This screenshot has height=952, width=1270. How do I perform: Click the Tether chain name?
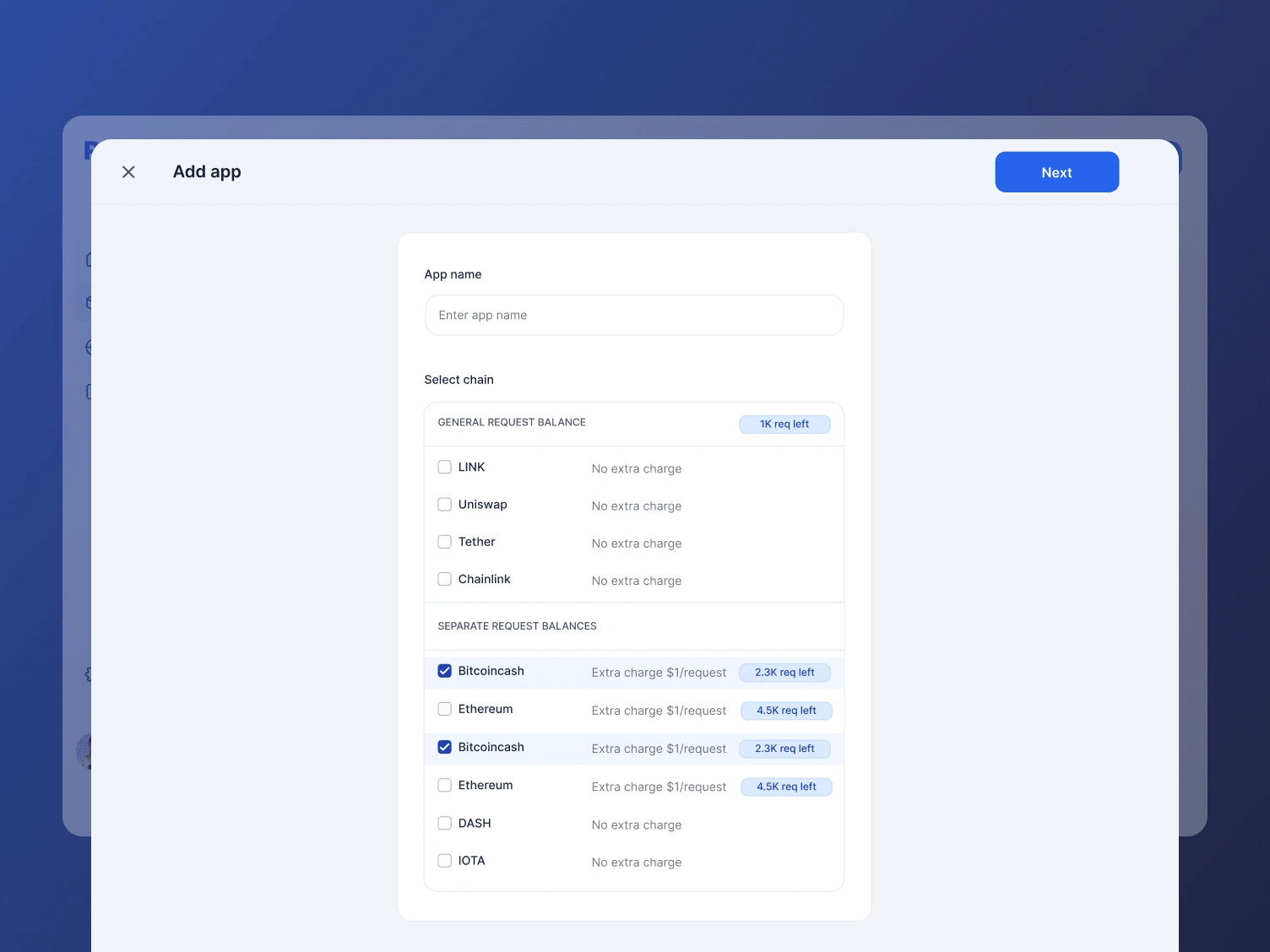(476, 542)
